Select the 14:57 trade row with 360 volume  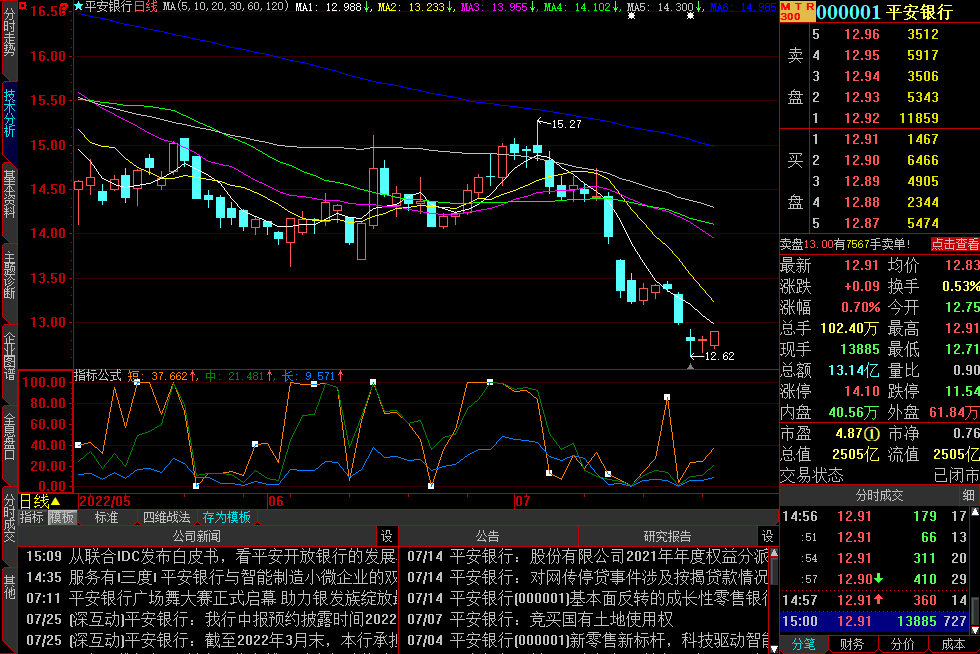(x=874, y=600)
